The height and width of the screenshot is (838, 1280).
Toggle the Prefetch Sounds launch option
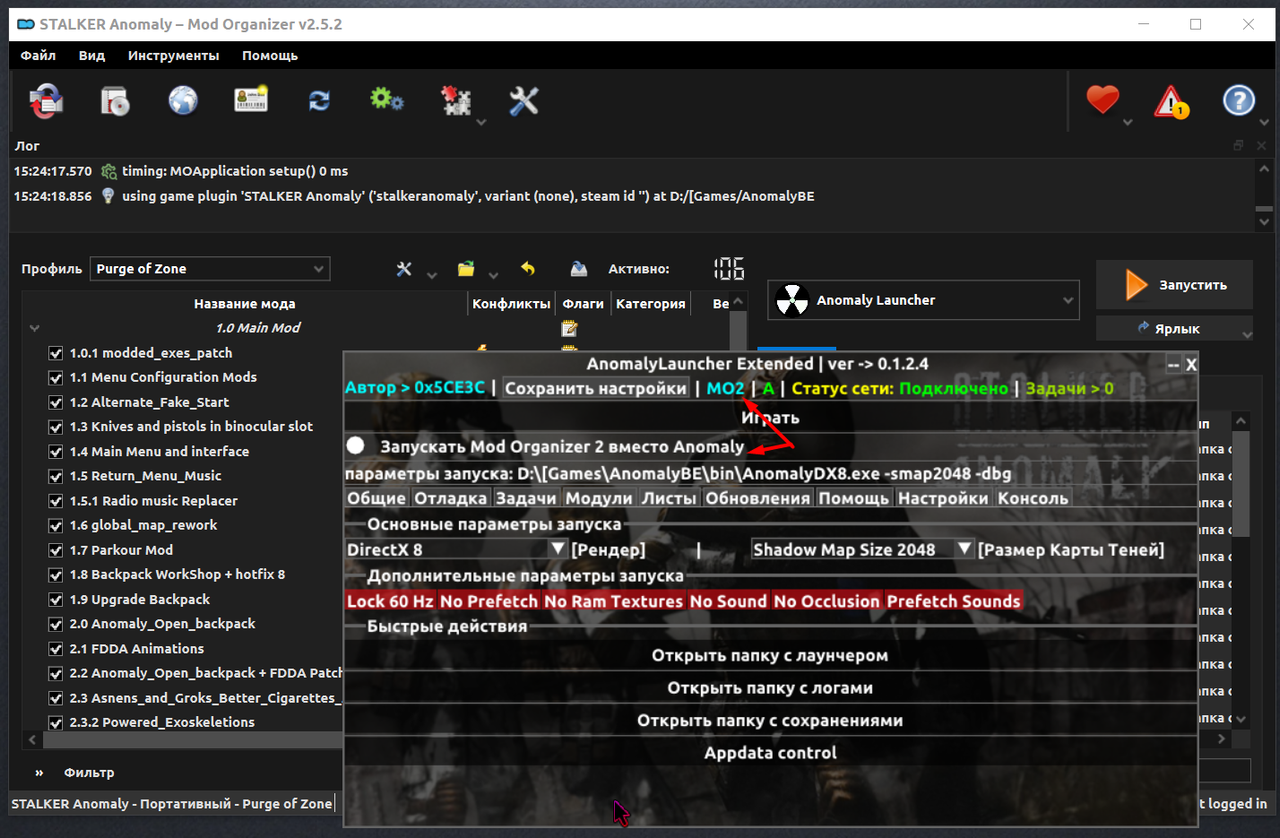(953, 601)
